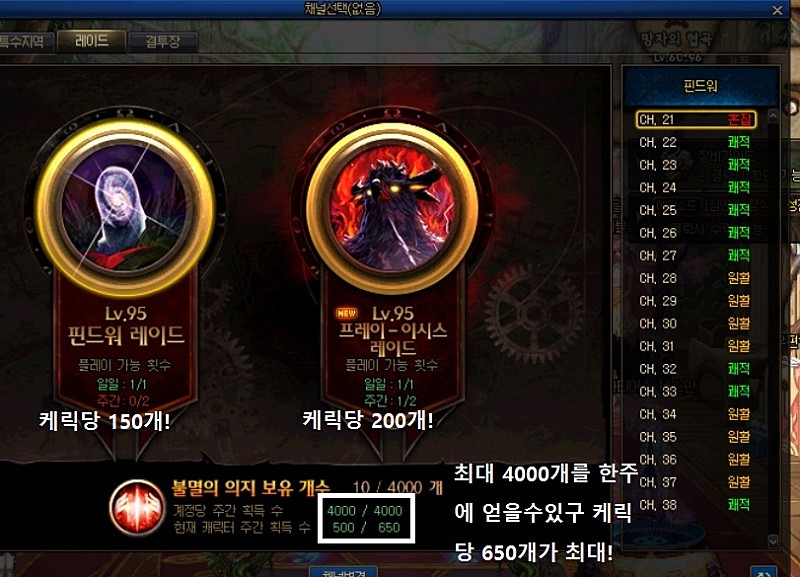800x577 pixels.
Task: Pick channel CH. 28 from the list
Action: click(x=696, y=278)
